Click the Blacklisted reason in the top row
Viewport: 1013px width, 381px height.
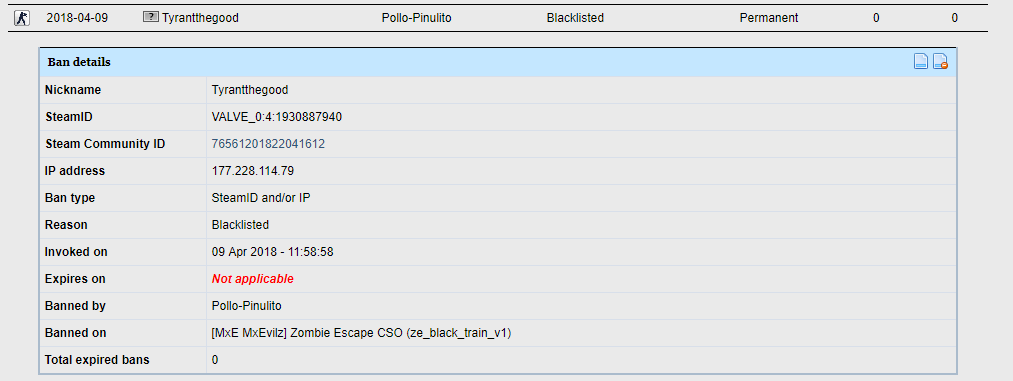(x=575, y=18)
